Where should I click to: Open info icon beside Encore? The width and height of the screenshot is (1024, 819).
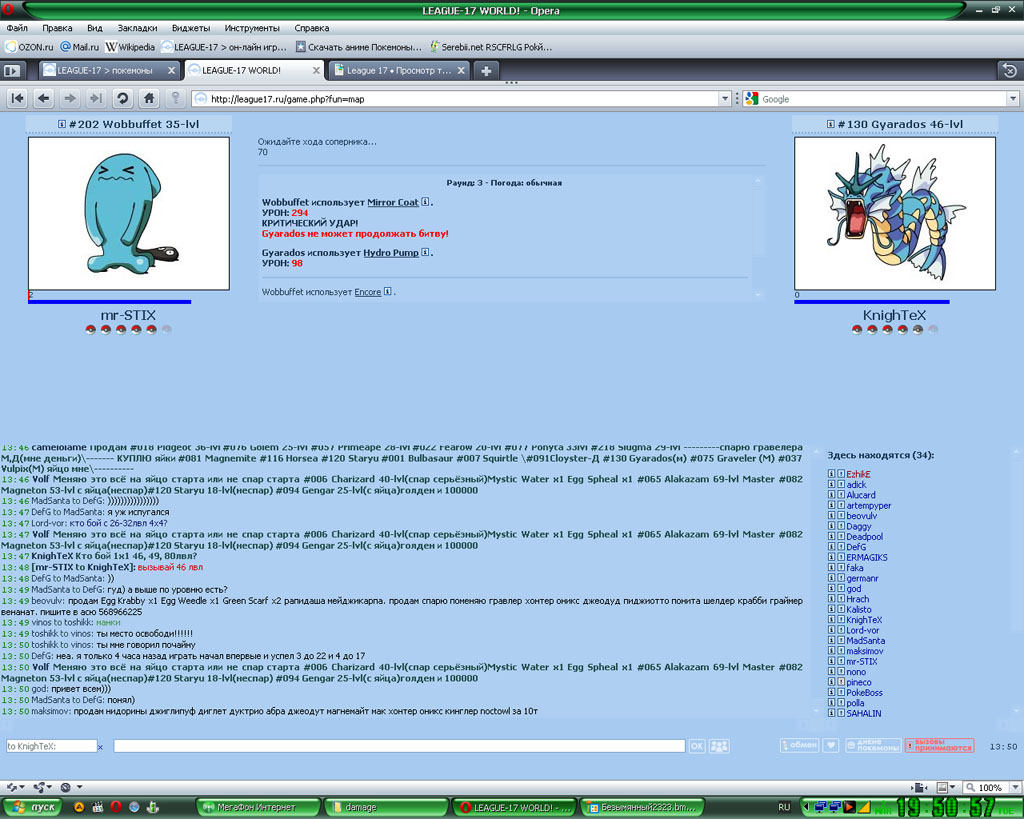click(x=387, y=291)
